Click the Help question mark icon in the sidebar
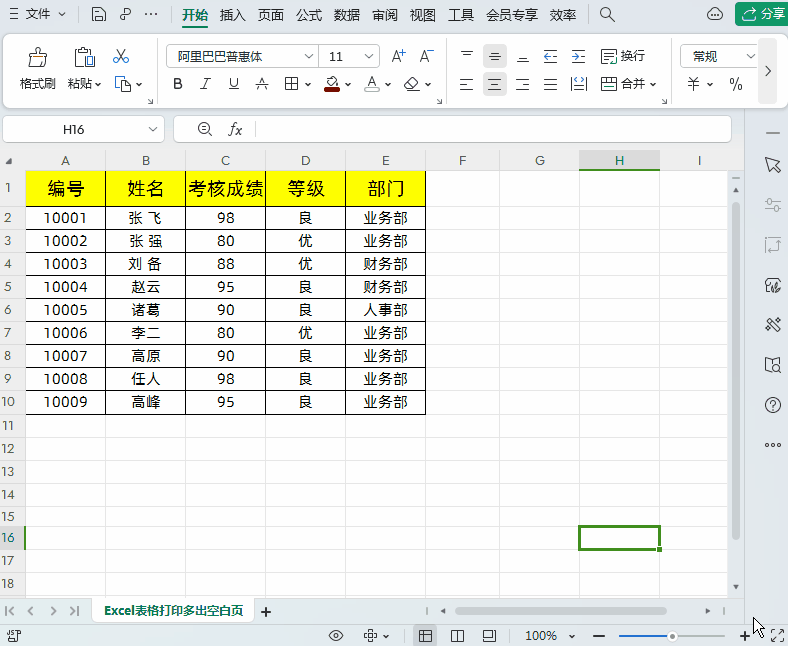788x646 pixels. click(773, 405)
